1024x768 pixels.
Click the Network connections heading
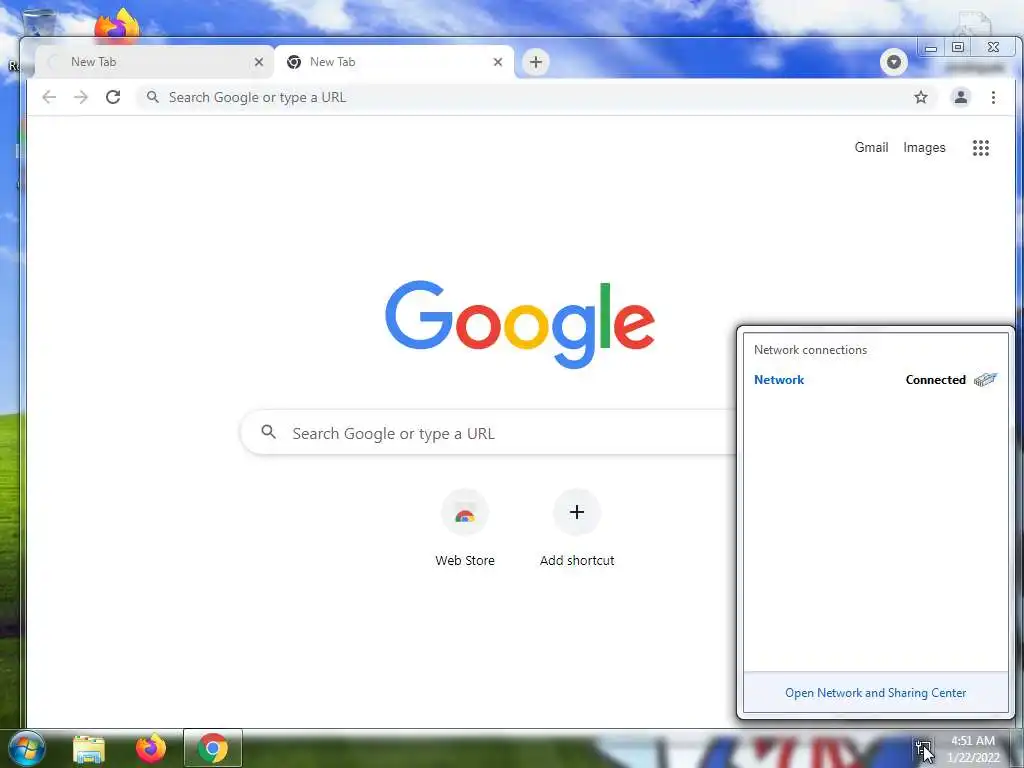pos(810,350)
